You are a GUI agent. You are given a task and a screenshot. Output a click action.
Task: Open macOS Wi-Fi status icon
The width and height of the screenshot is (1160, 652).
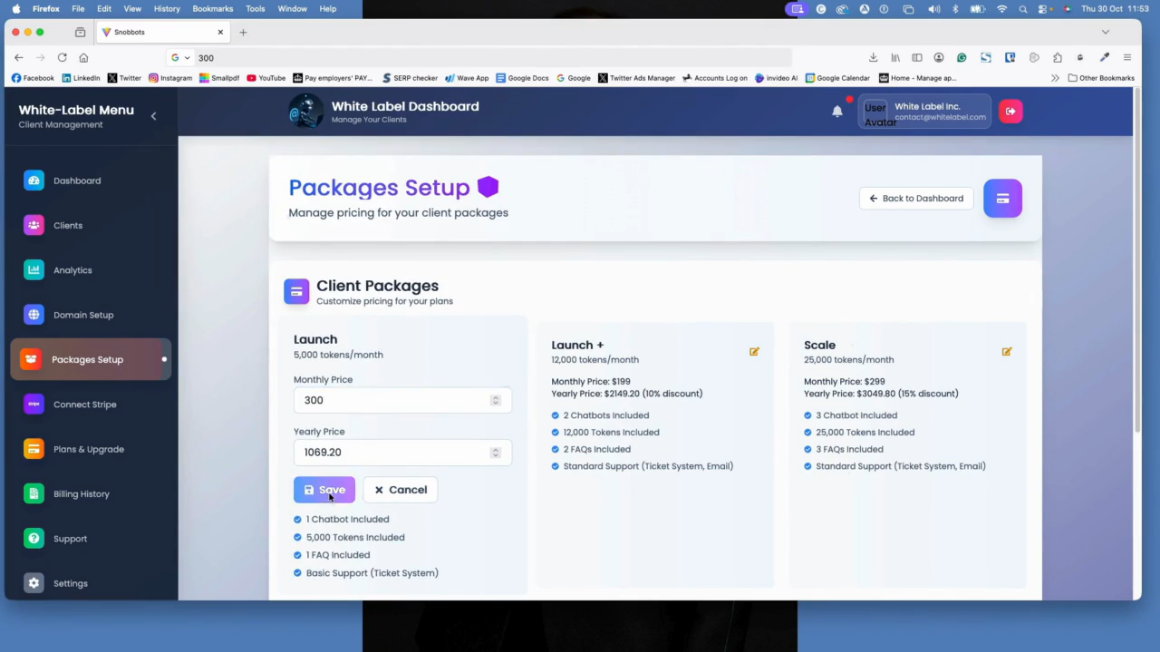[x=1002, y=9]
